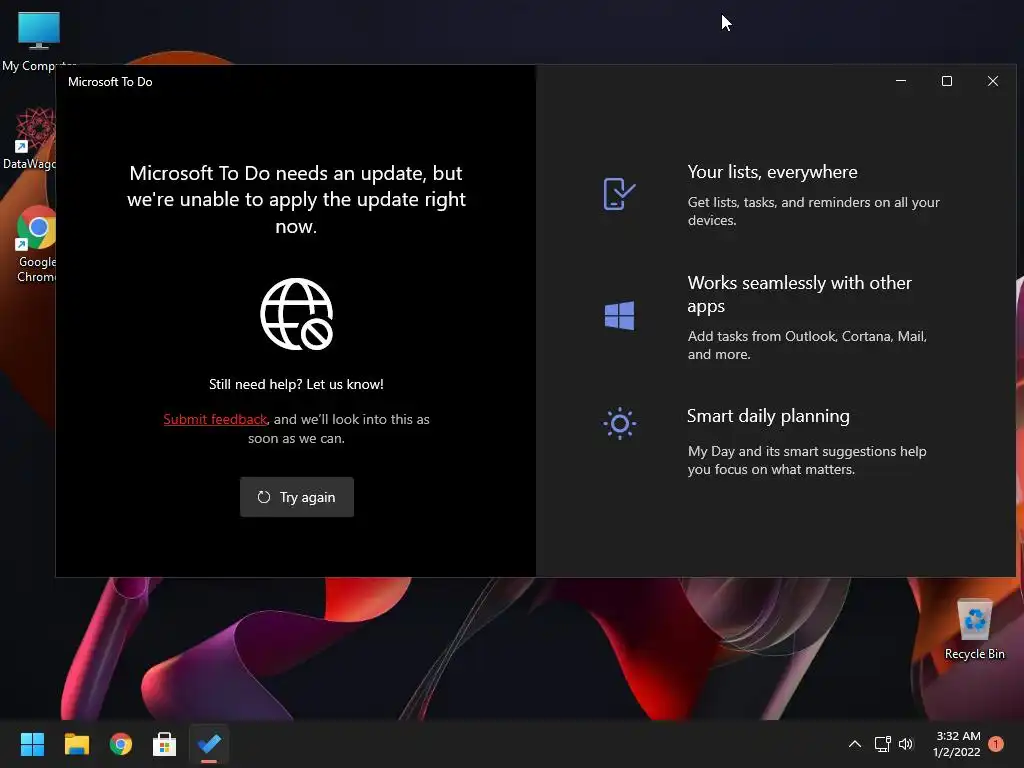Expand the hidden system tray icons chevron

(854, 744)
